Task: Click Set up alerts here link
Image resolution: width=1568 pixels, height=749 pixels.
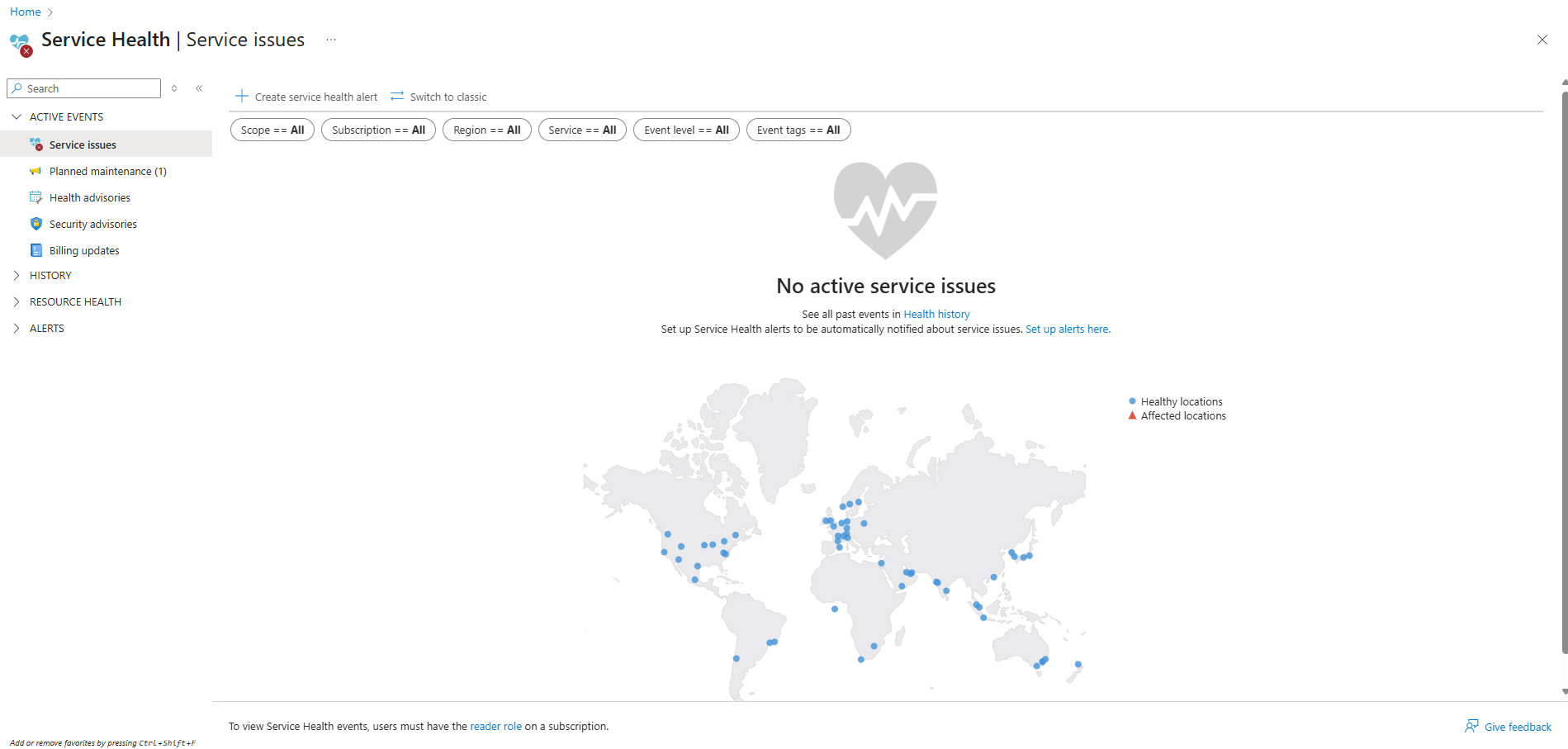Action: point(1068,329)
